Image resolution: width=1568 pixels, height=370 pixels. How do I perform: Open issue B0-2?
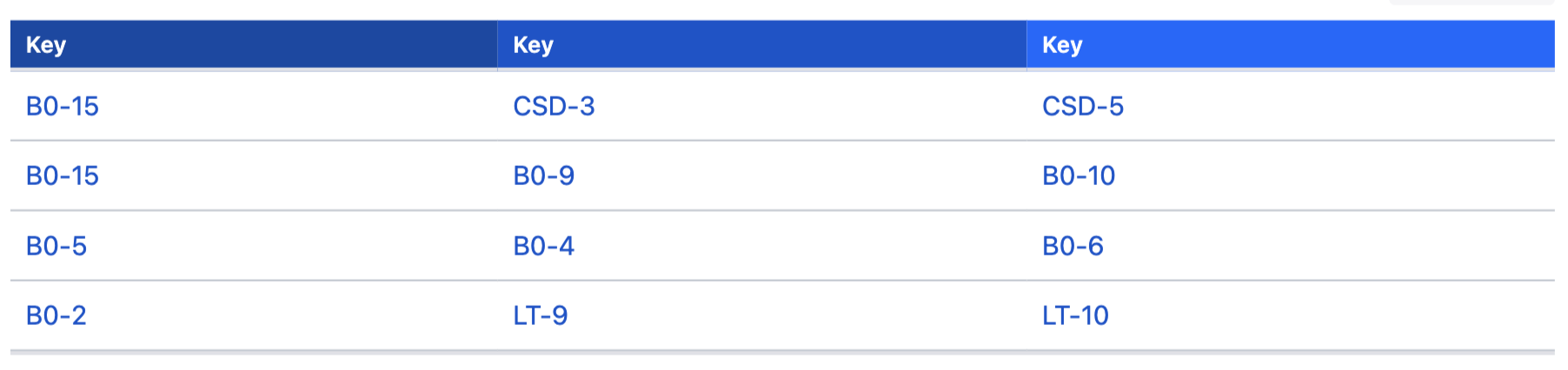pyautogui.click(x=56, y=315)
